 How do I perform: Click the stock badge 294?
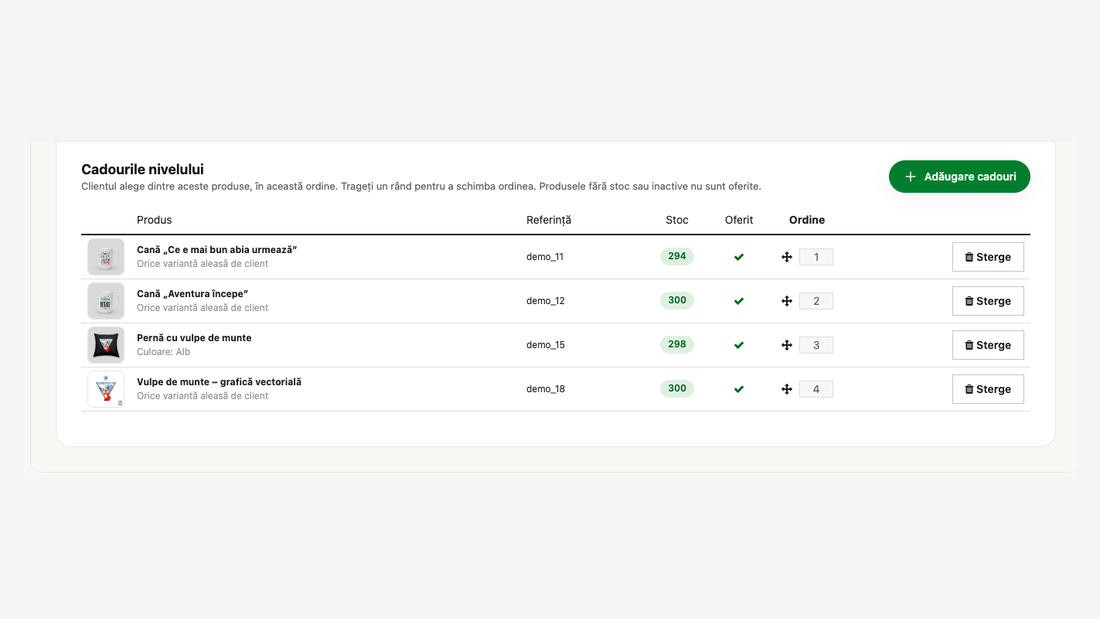coord(677,257)
